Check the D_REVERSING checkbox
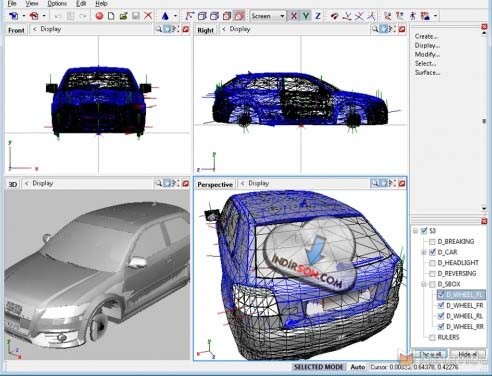 (x=432, y=273)
